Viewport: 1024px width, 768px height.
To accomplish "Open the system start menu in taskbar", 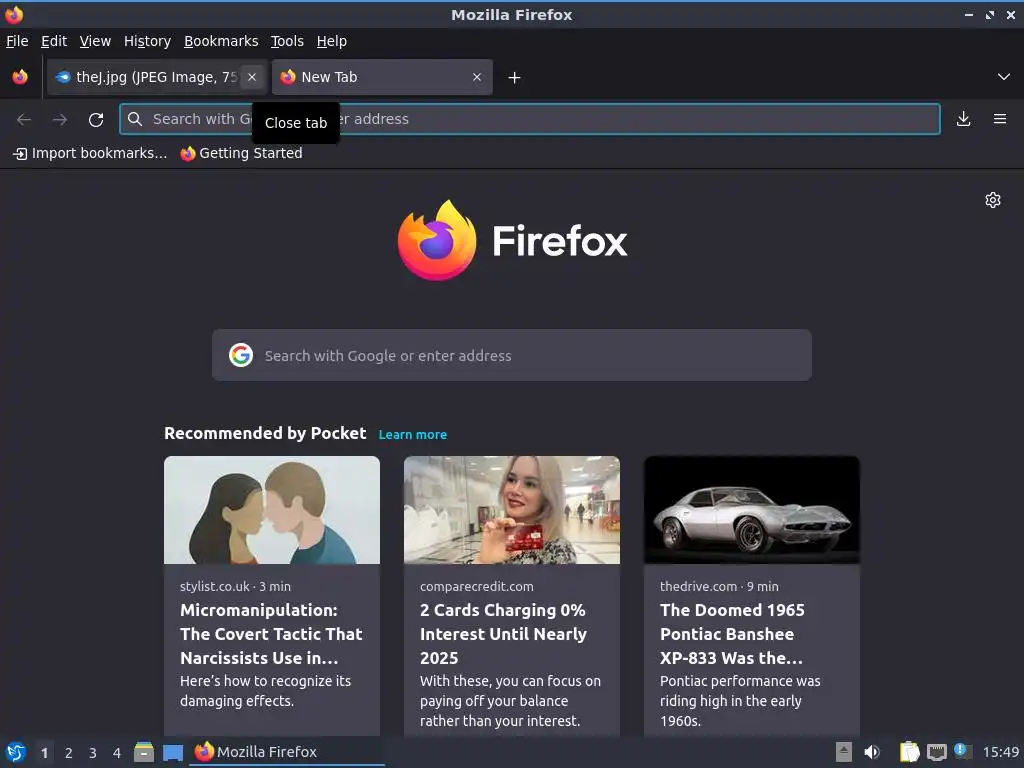I will pyautogui.click(x=16, y=752).
